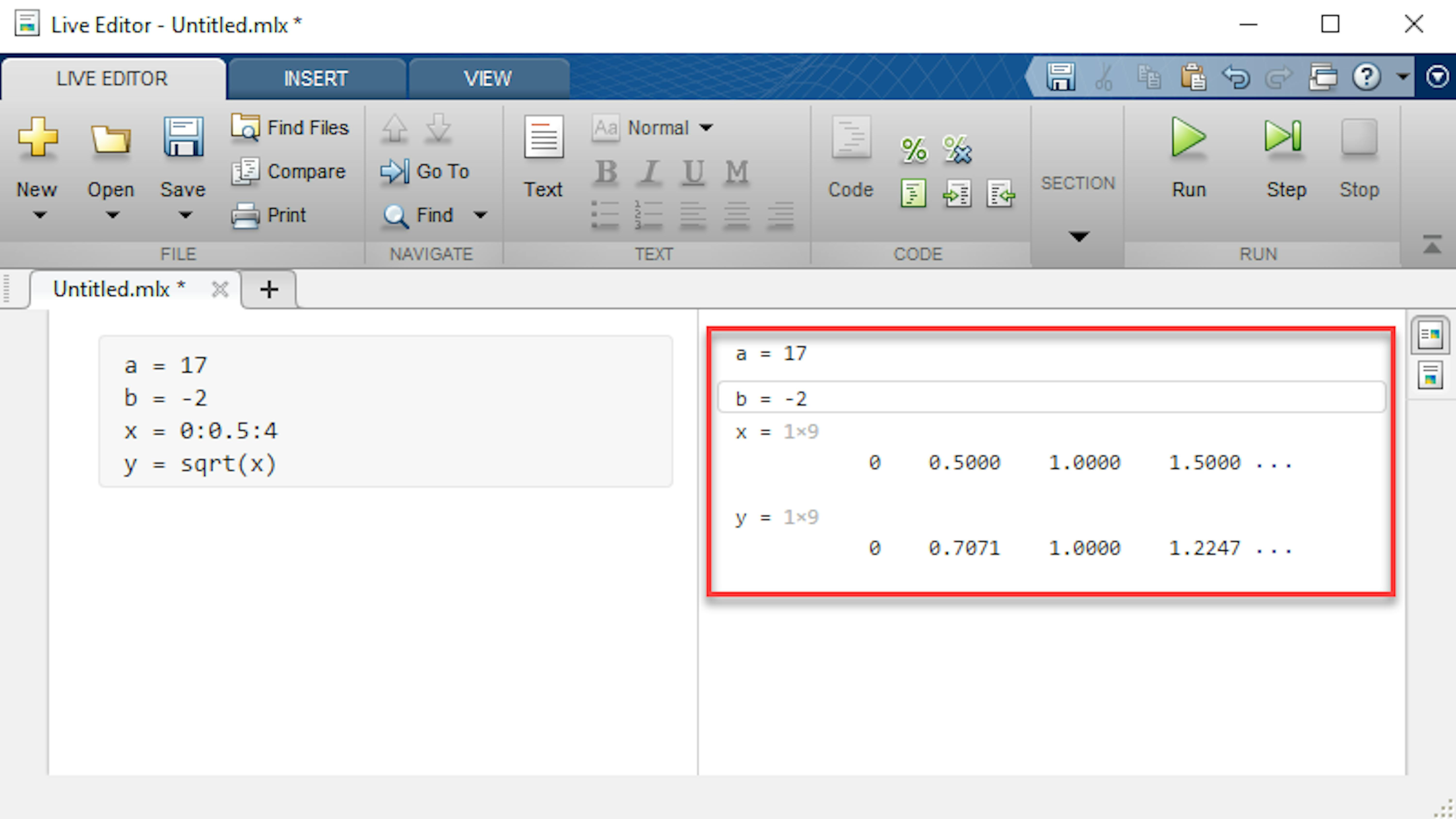Viewport: 1456px width, 819px height.
Task: Apply numbered list formatting
Action: 648,215
